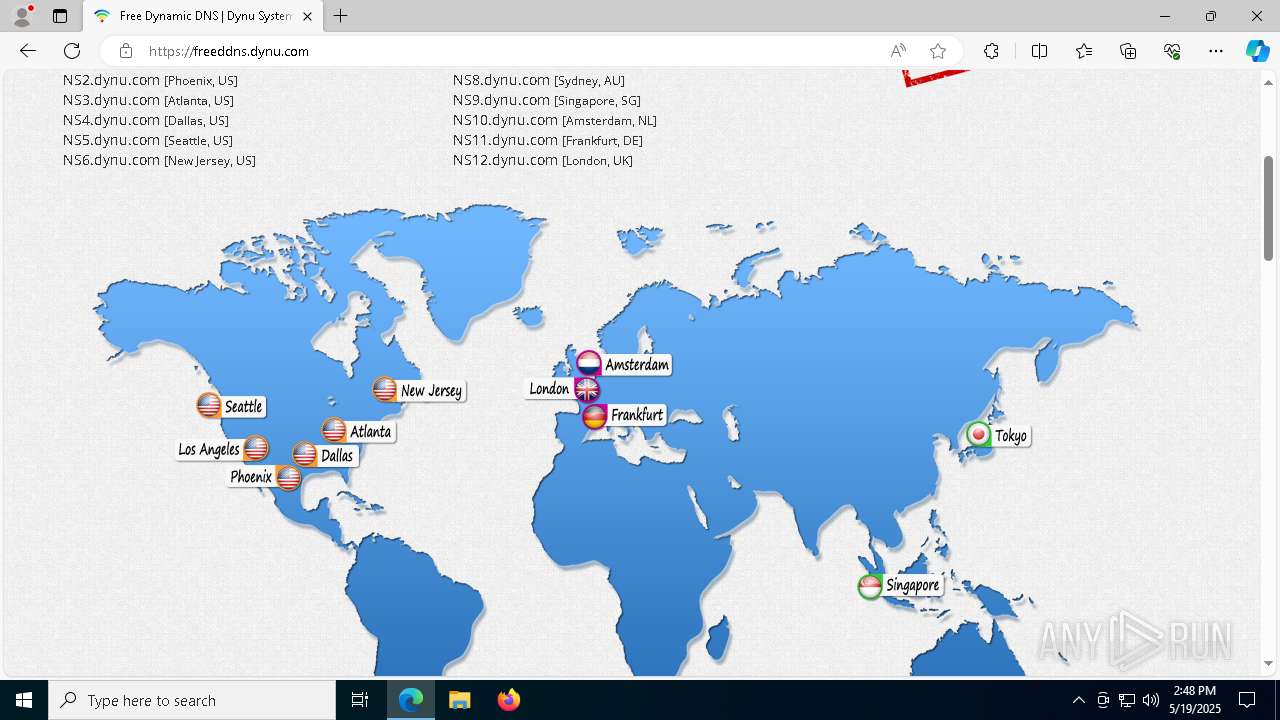This screenshot has width=1280, height=720.
Task: Open Tab actions menu
Action: (60, 16)
